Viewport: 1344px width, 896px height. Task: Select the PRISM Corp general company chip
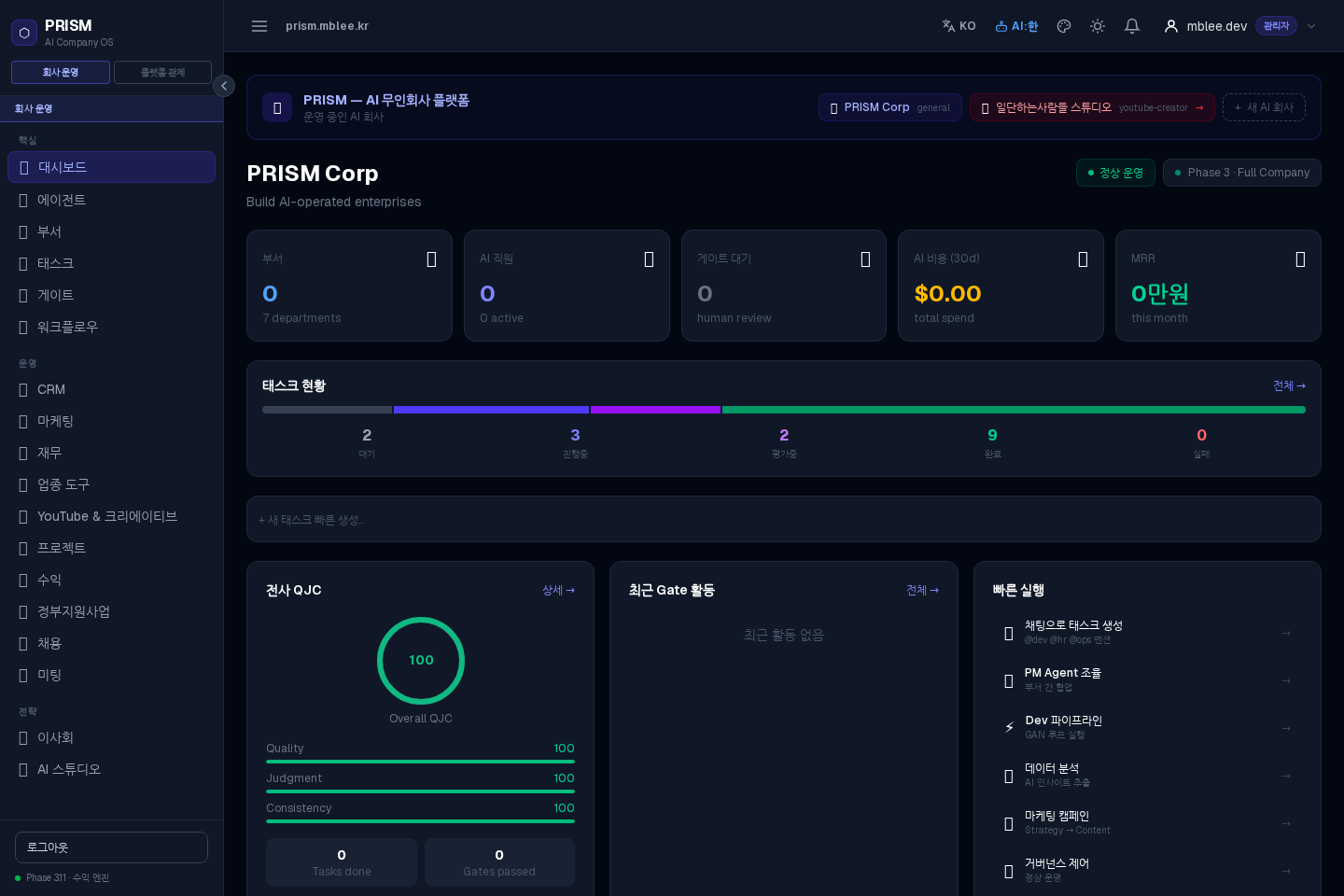(x=889, y=107)
